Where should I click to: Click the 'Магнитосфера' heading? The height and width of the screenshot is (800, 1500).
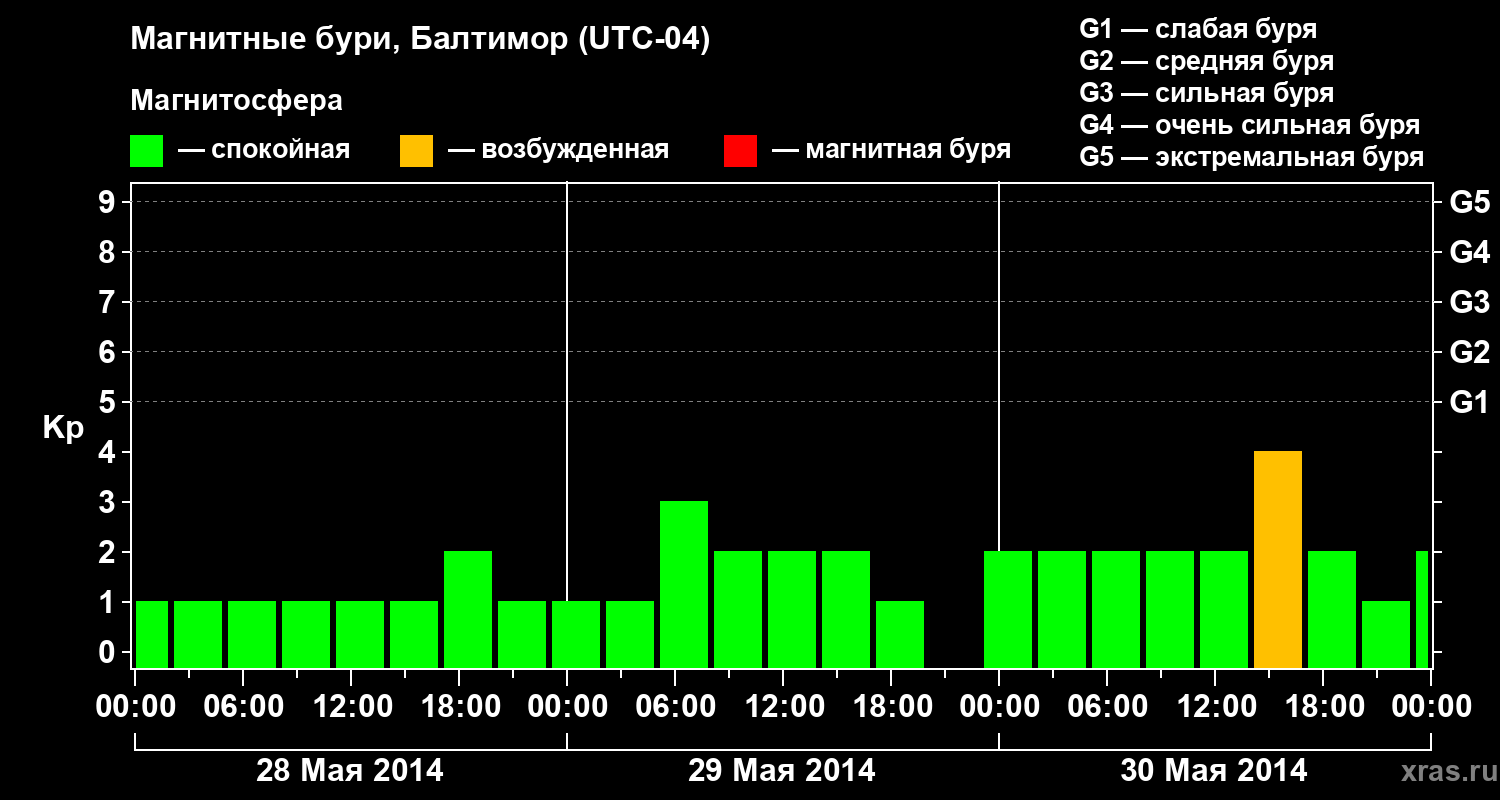point(236,101)
